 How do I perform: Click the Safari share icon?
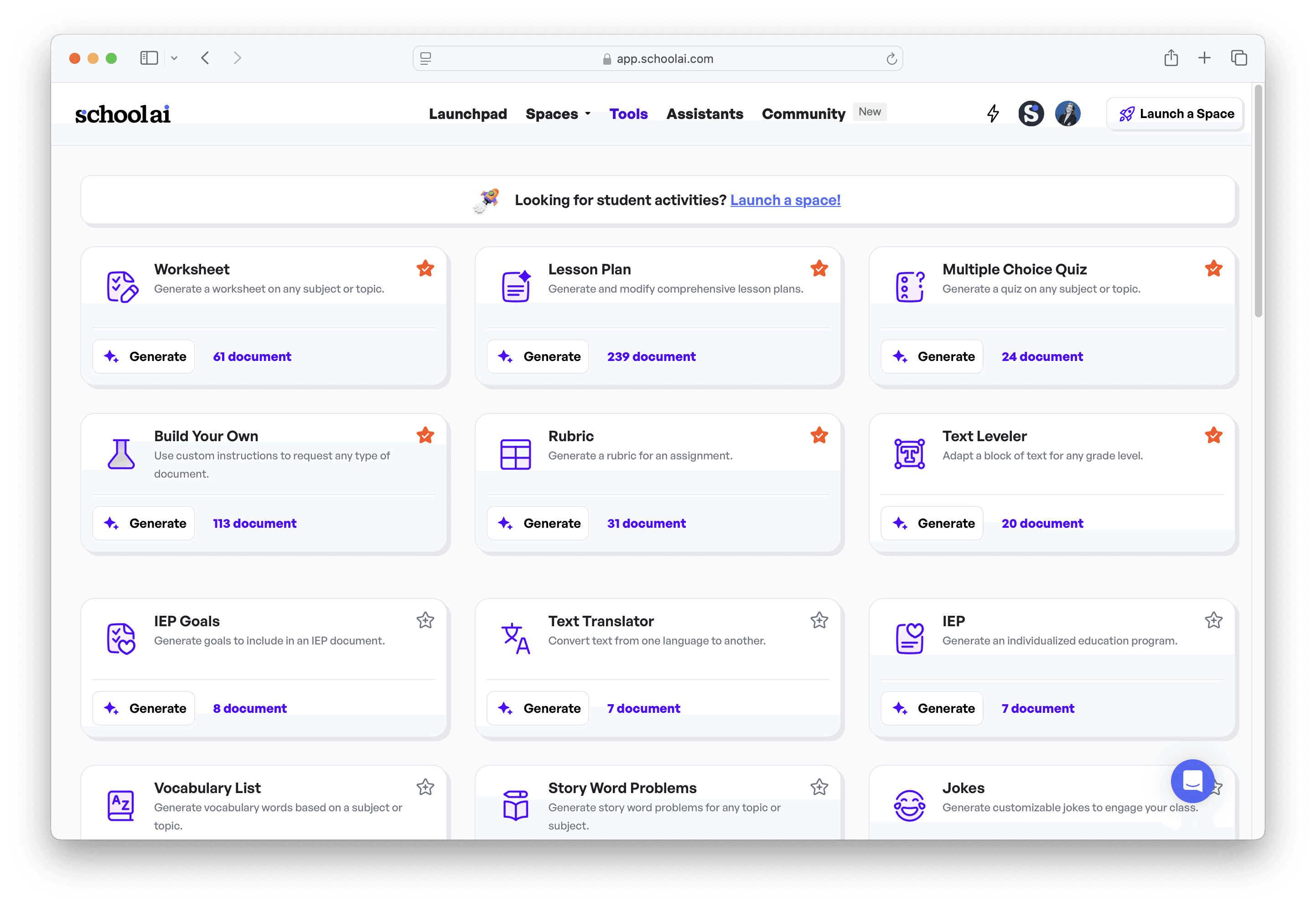click(1171, 58)
